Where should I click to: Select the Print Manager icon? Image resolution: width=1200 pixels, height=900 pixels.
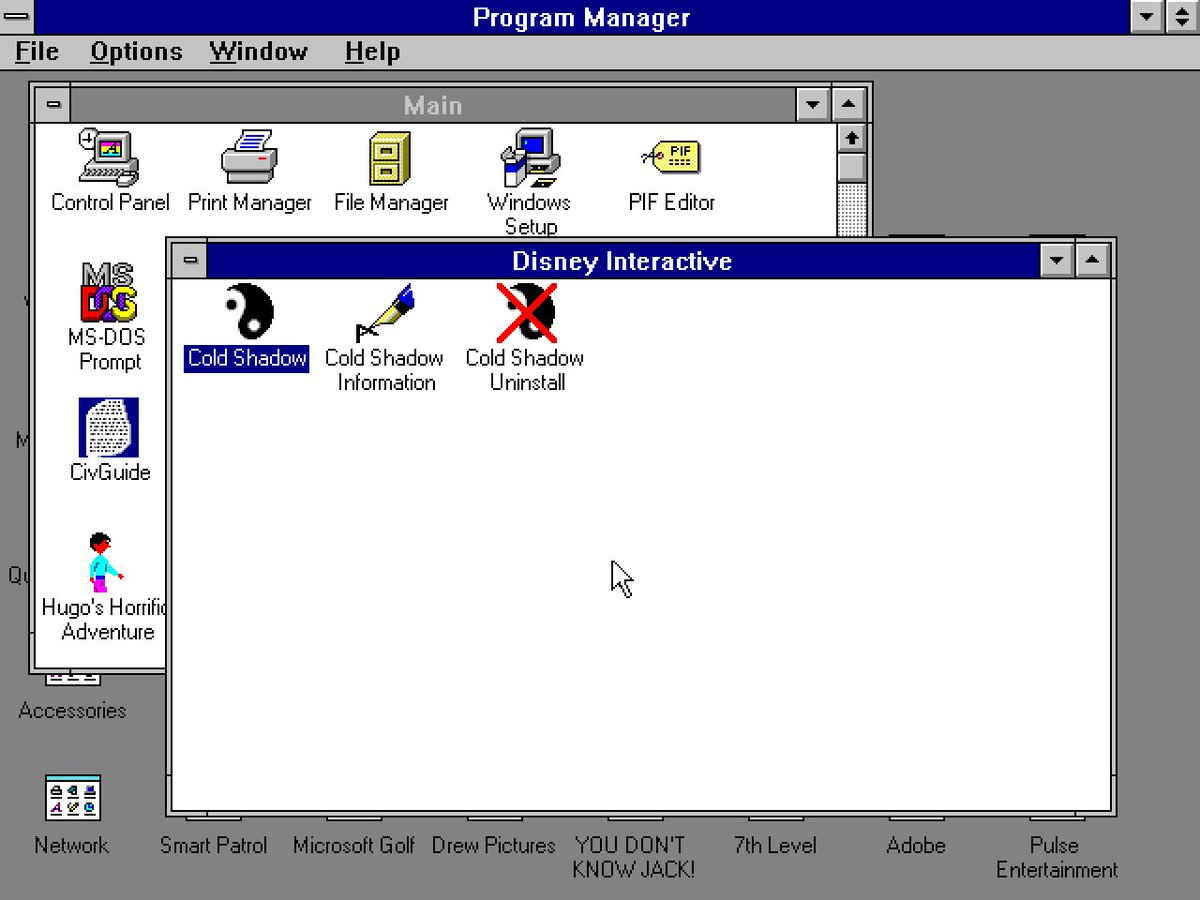(249, 158)
